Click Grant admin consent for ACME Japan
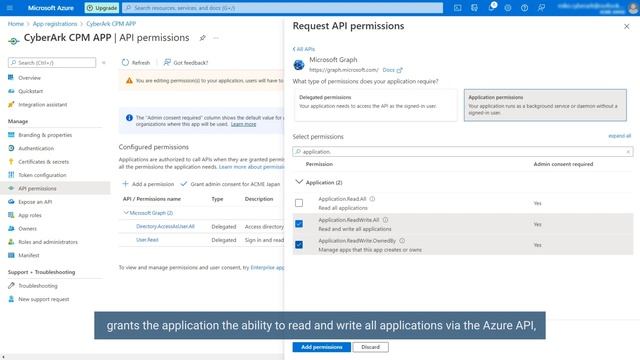 click(231, 184)
